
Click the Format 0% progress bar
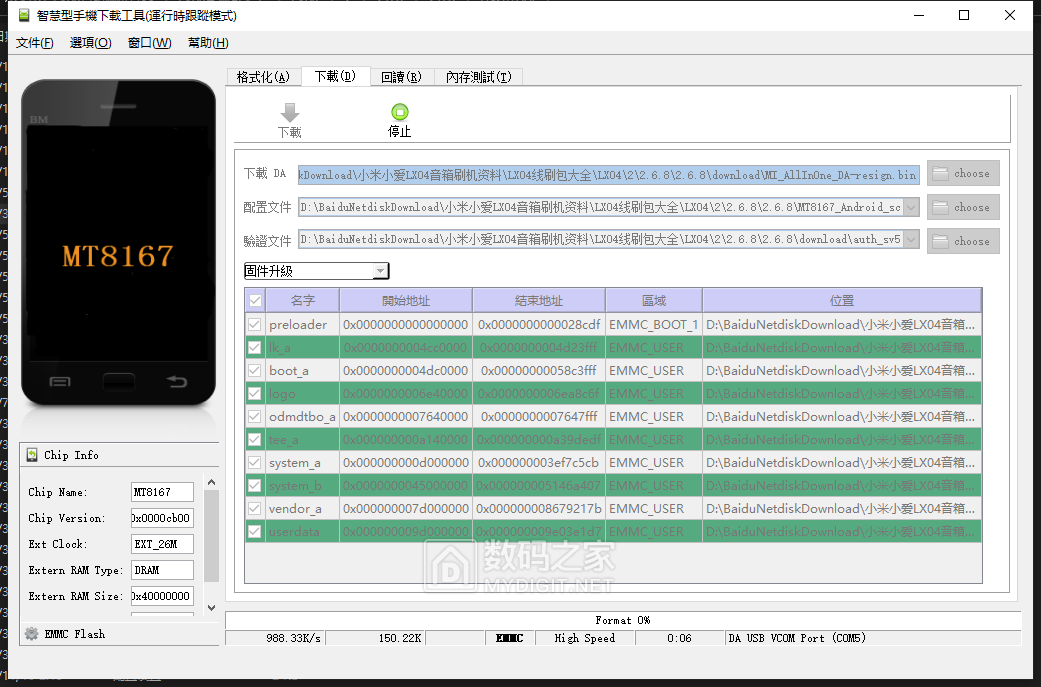click(x=625, y=620)
